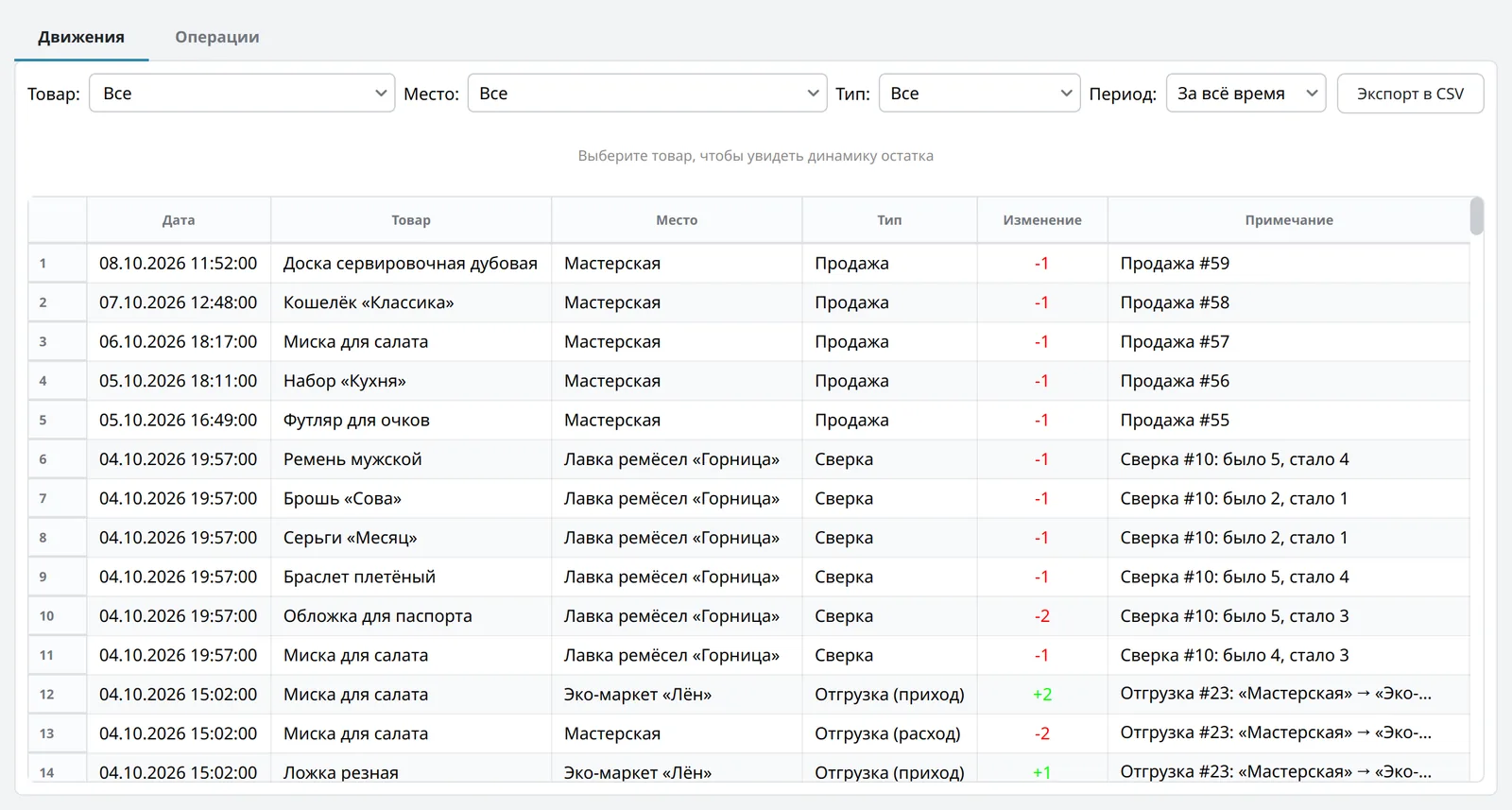Open the Место filter dropdown

coord(647,94)
